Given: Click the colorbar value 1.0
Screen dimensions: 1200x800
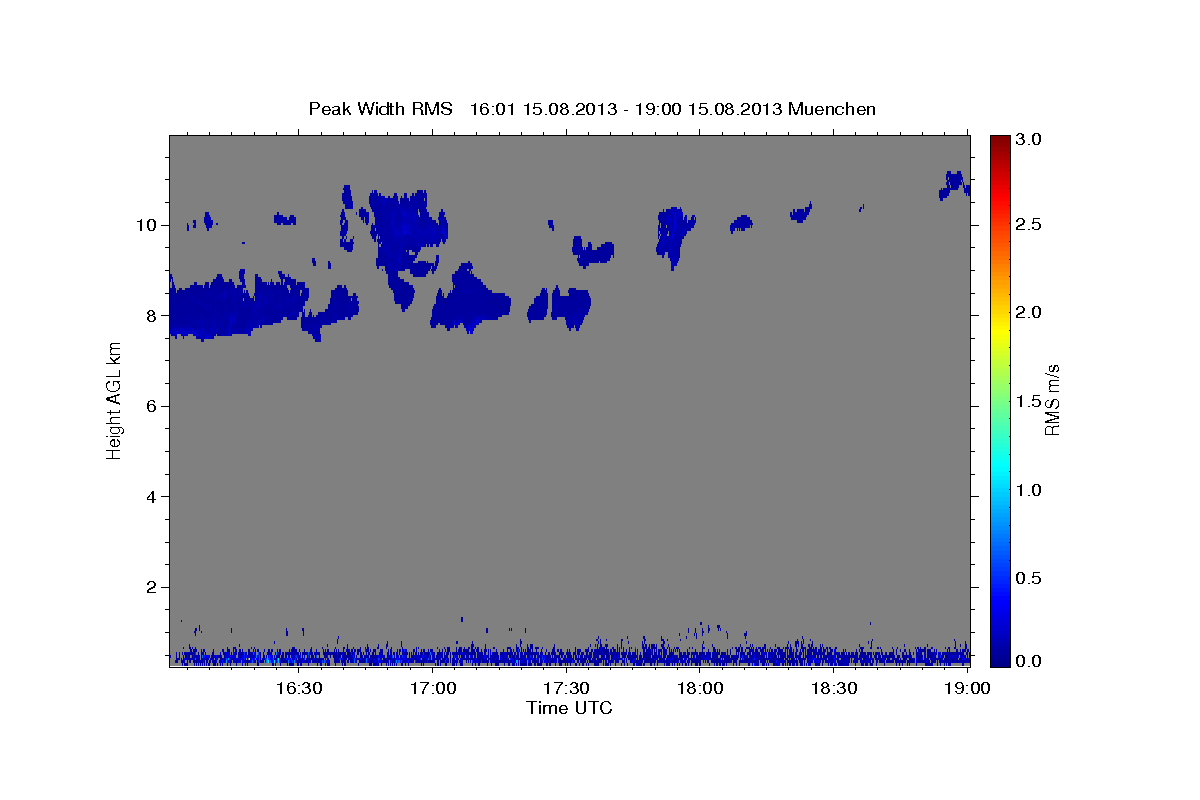Looking at the screenshot, I should tap(1029, 490).
